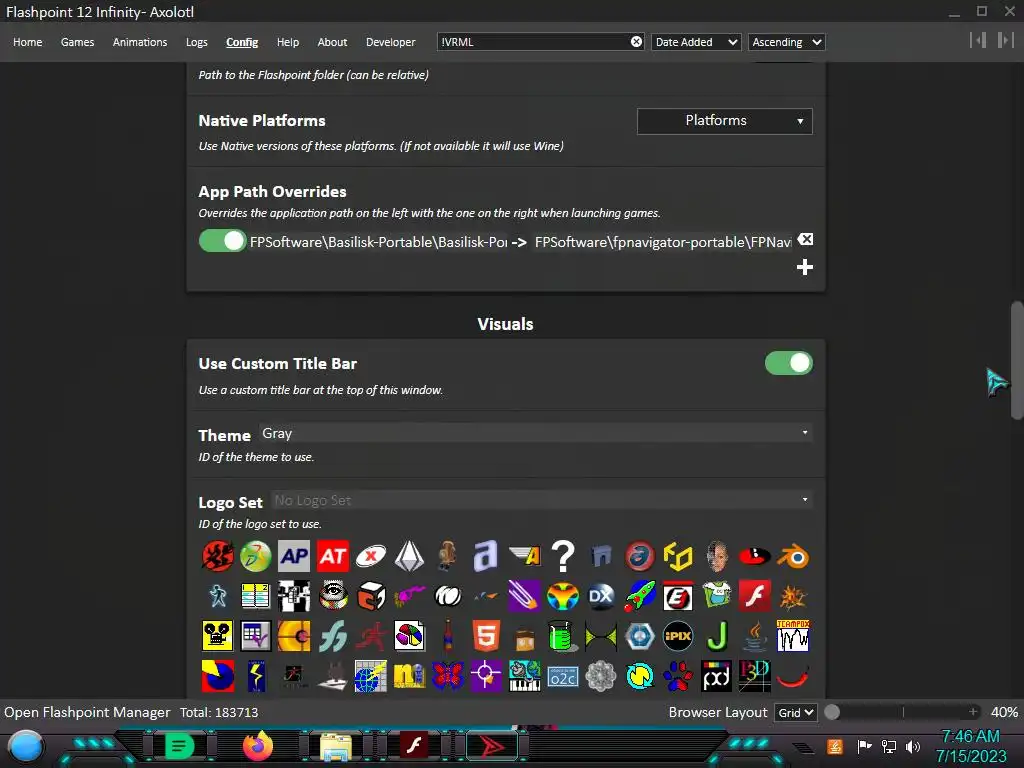Click the volume speaker tray icon

click(912, 746)
